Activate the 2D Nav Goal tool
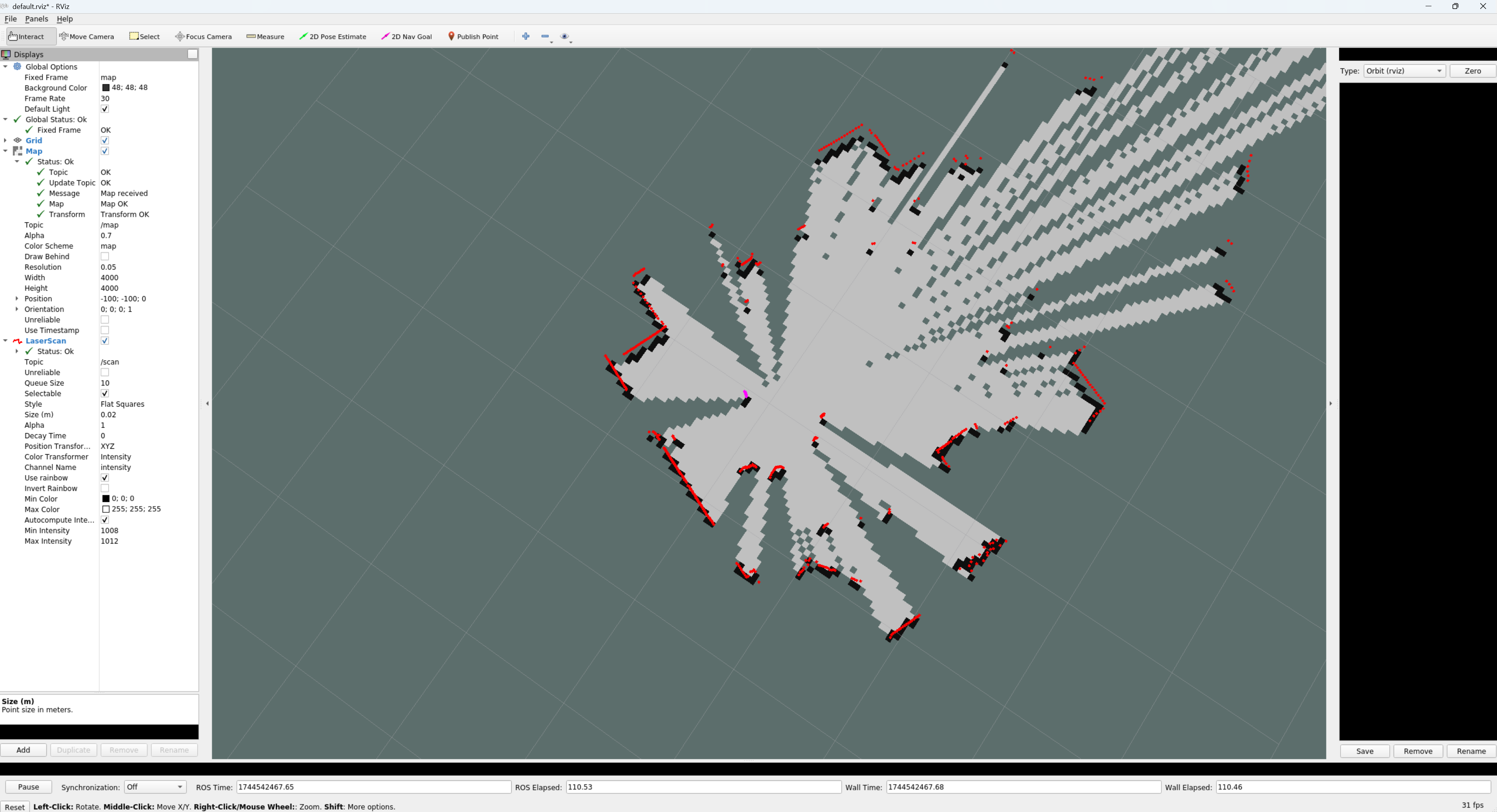Screen dimensions: 1497x812 coord(406,36)
